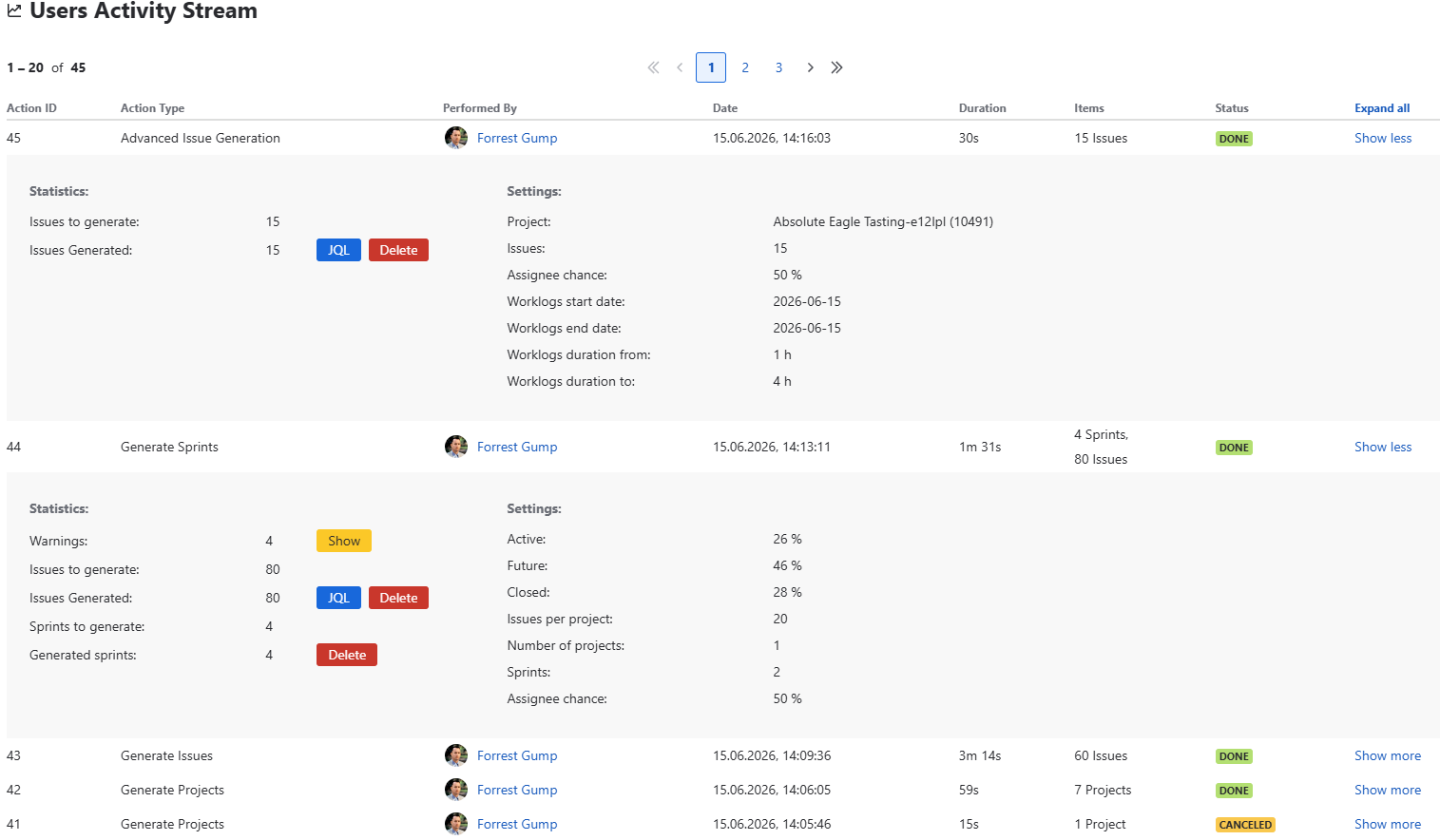This screenshot has height=840, width=1440.
Task: Go to previous page chevron
Action: coord(680,67)
